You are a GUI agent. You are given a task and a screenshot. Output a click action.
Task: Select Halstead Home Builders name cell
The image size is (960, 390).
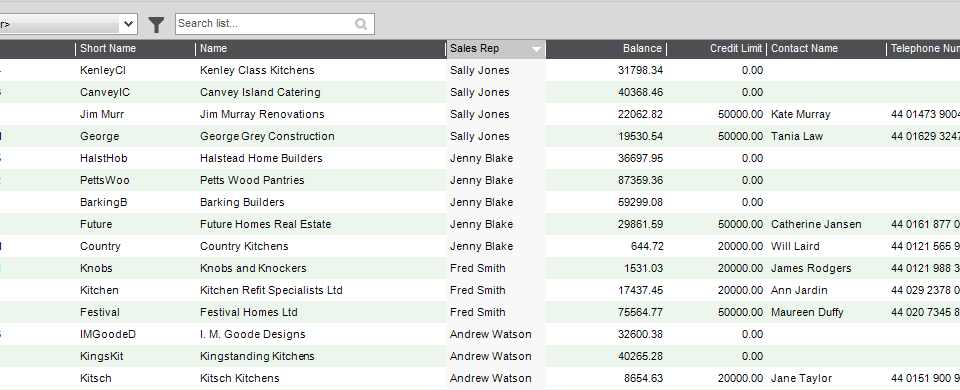[x=261, y=159]
